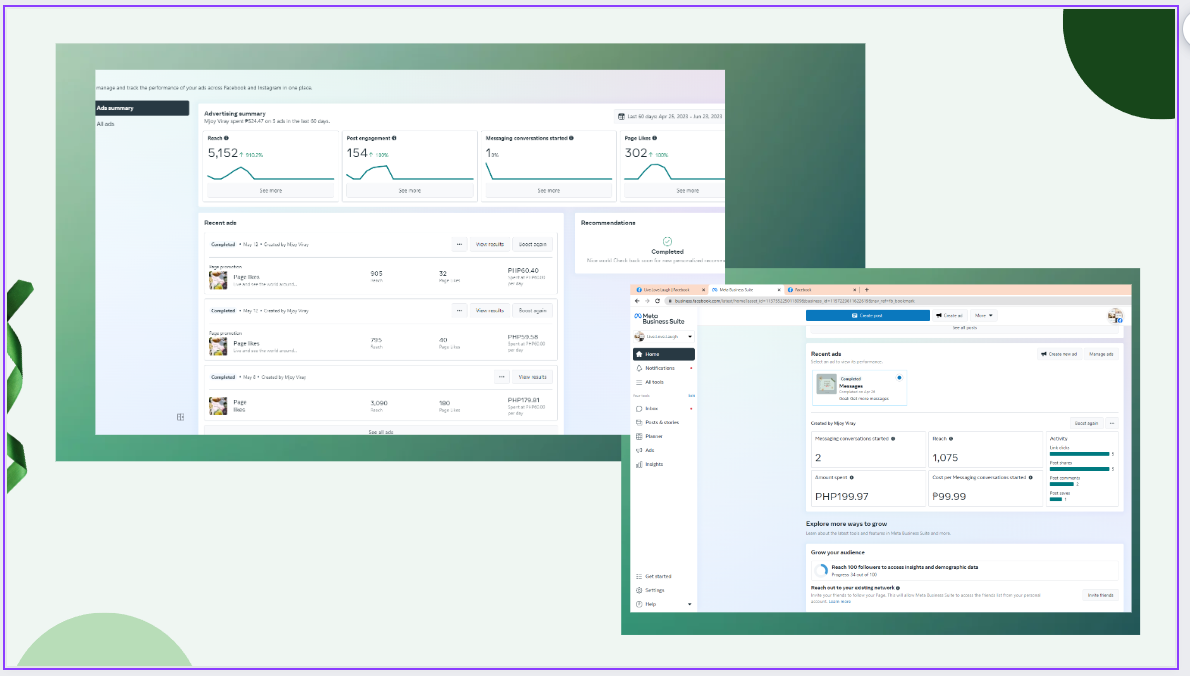This screenshot has width=1190, height=676.
Task: Switch to the third Facebook browser tab
Action: [822, 290]
